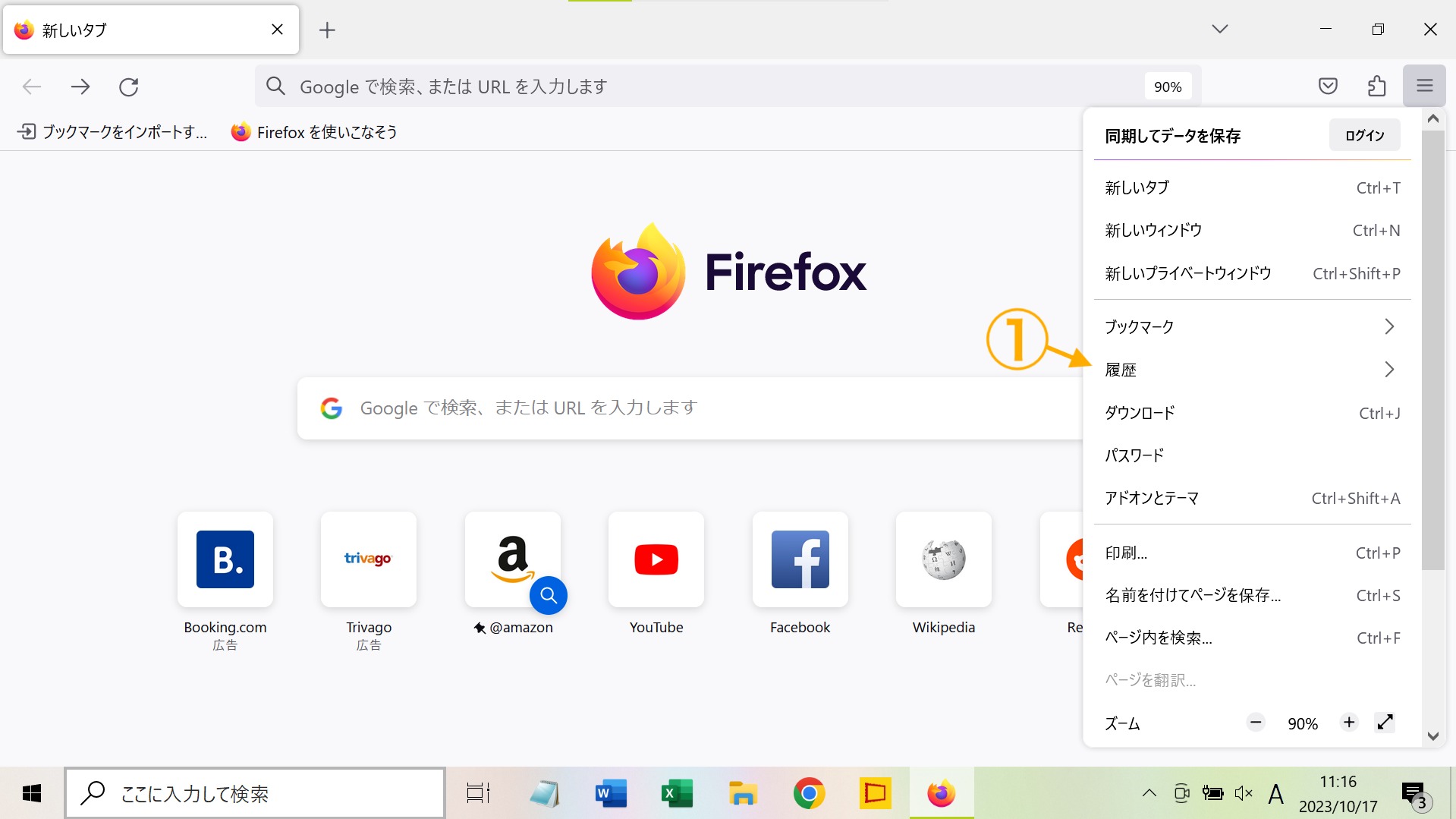Screen dimensions: 1456x819
Task: Go forward using the forward arrow
Action: coord(80,87)
